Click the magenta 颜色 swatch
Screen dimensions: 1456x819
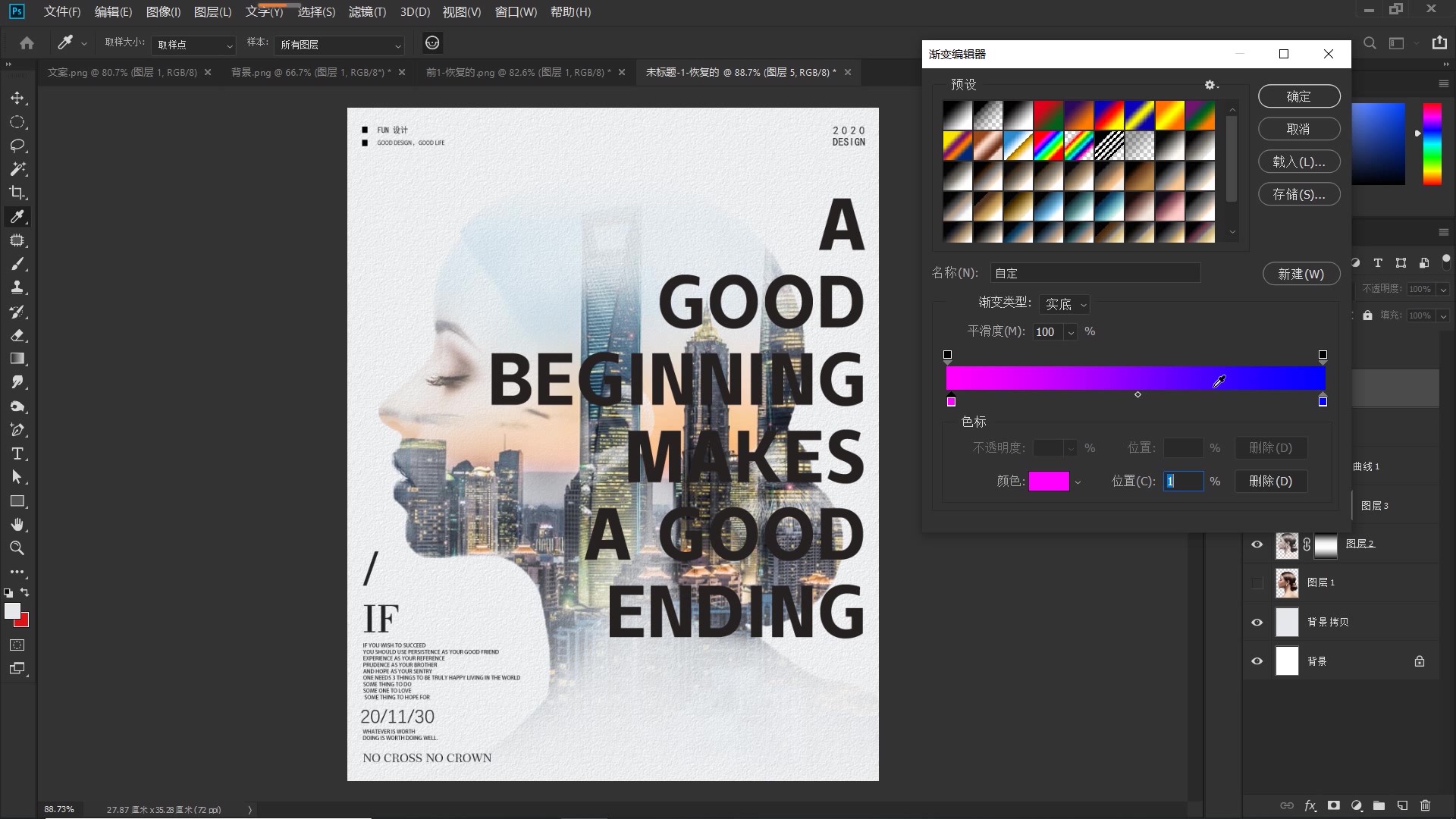(x=1048, y=481)
